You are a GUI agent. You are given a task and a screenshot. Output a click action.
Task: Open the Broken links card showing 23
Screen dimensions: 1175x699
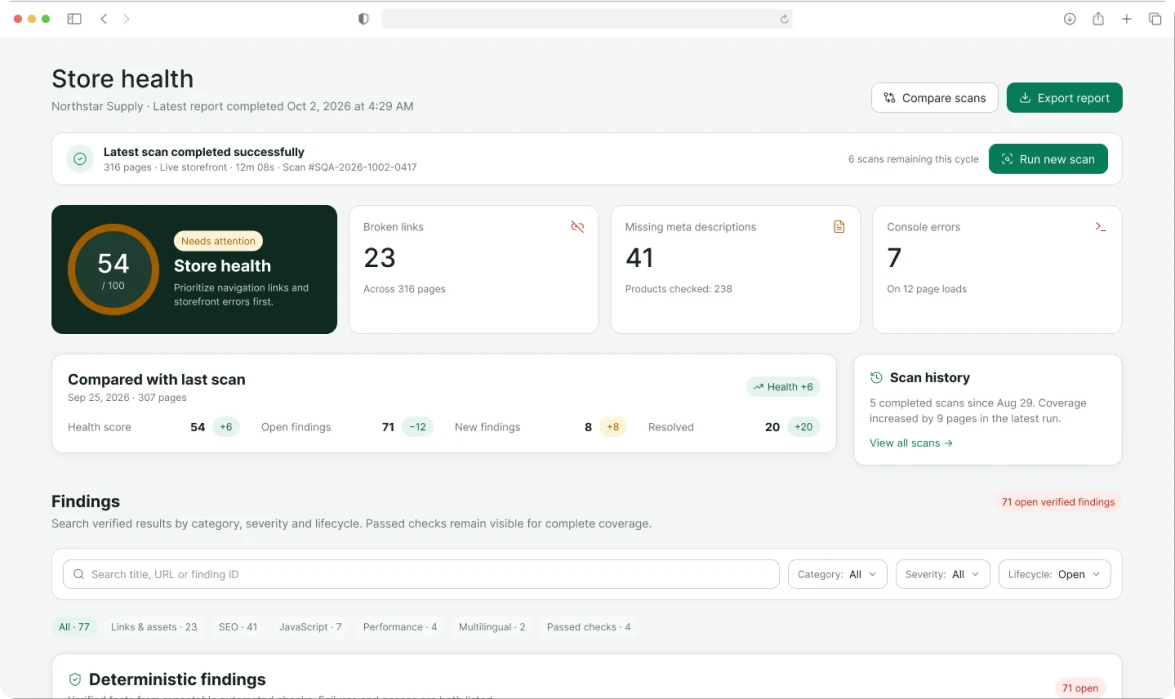point(474,270)
